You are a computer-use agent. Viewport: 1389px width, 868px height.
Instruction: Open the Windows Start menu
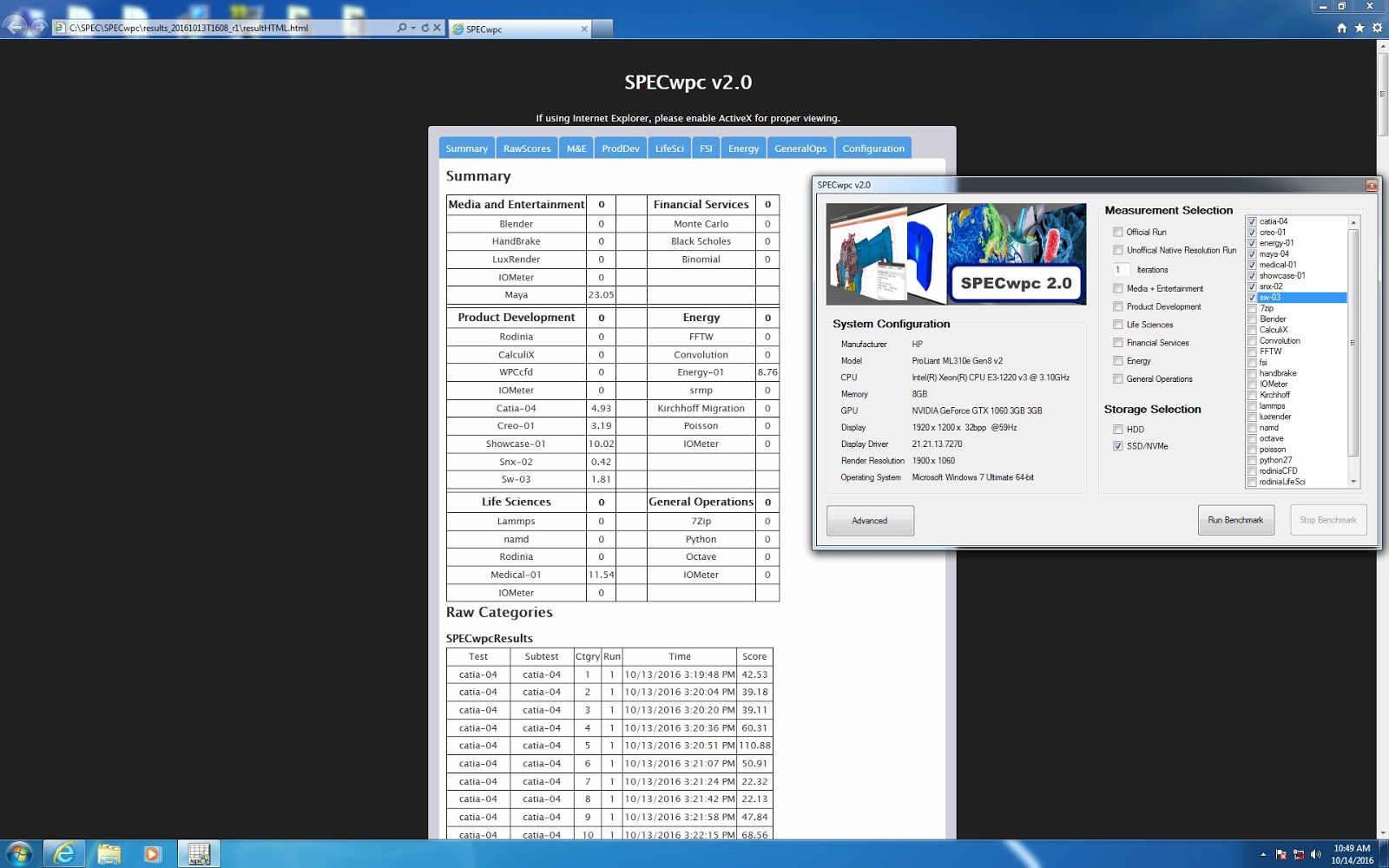[19, 854]
